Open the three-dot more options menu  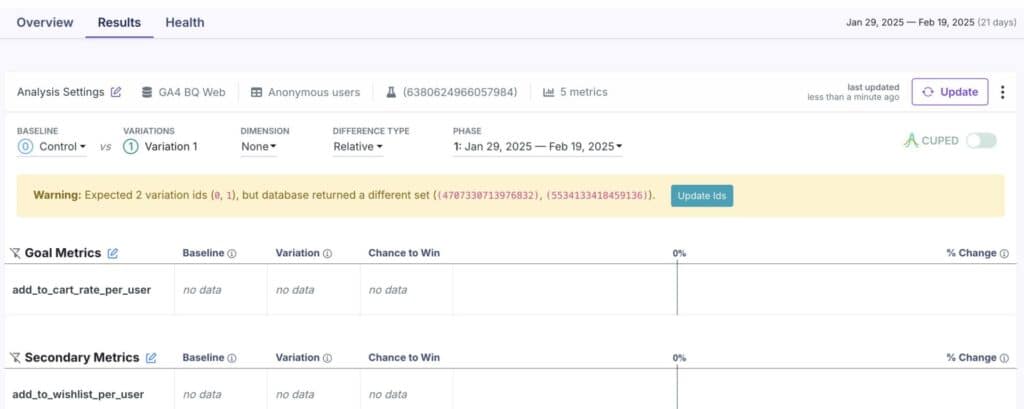click(1003, 92)
